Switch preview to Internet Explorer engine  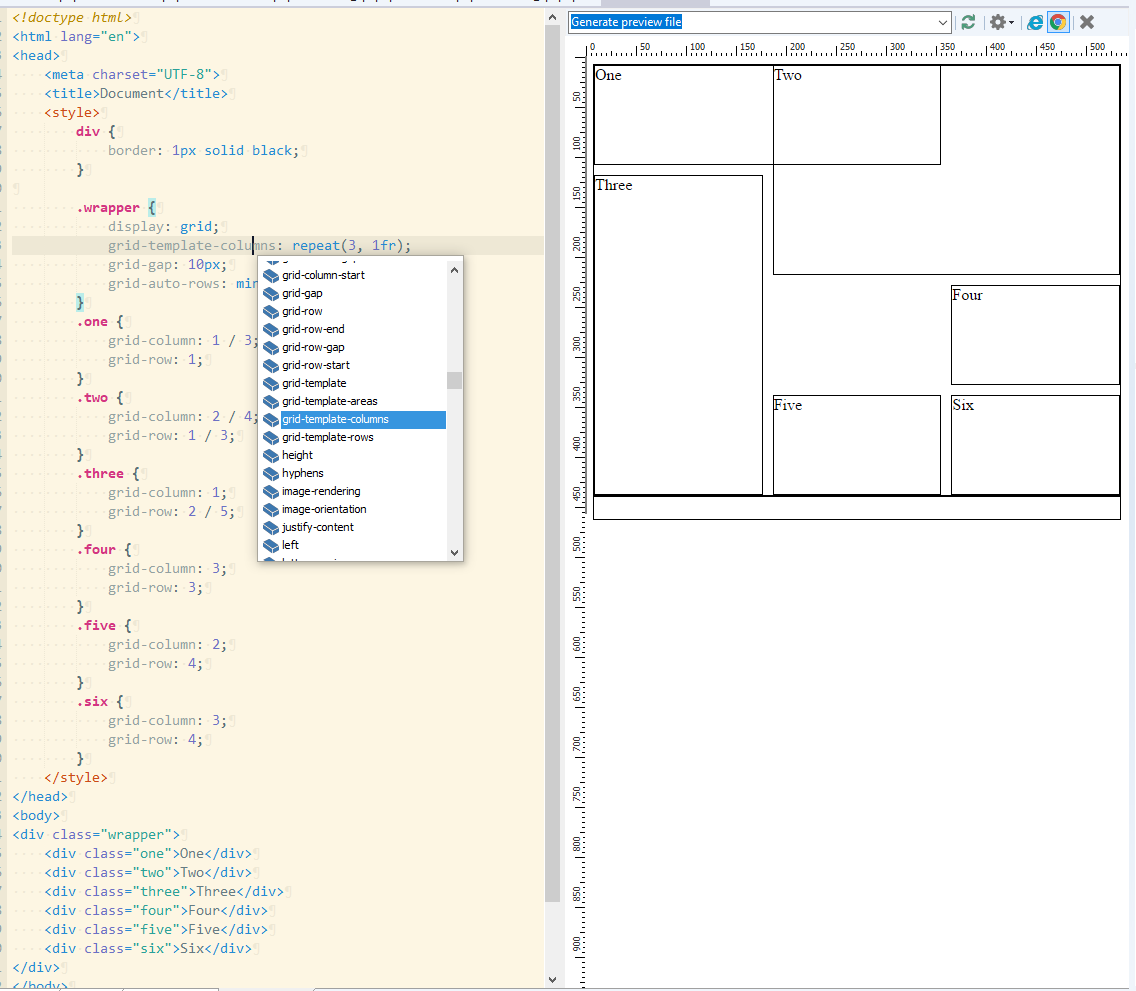pos(1035,22)
